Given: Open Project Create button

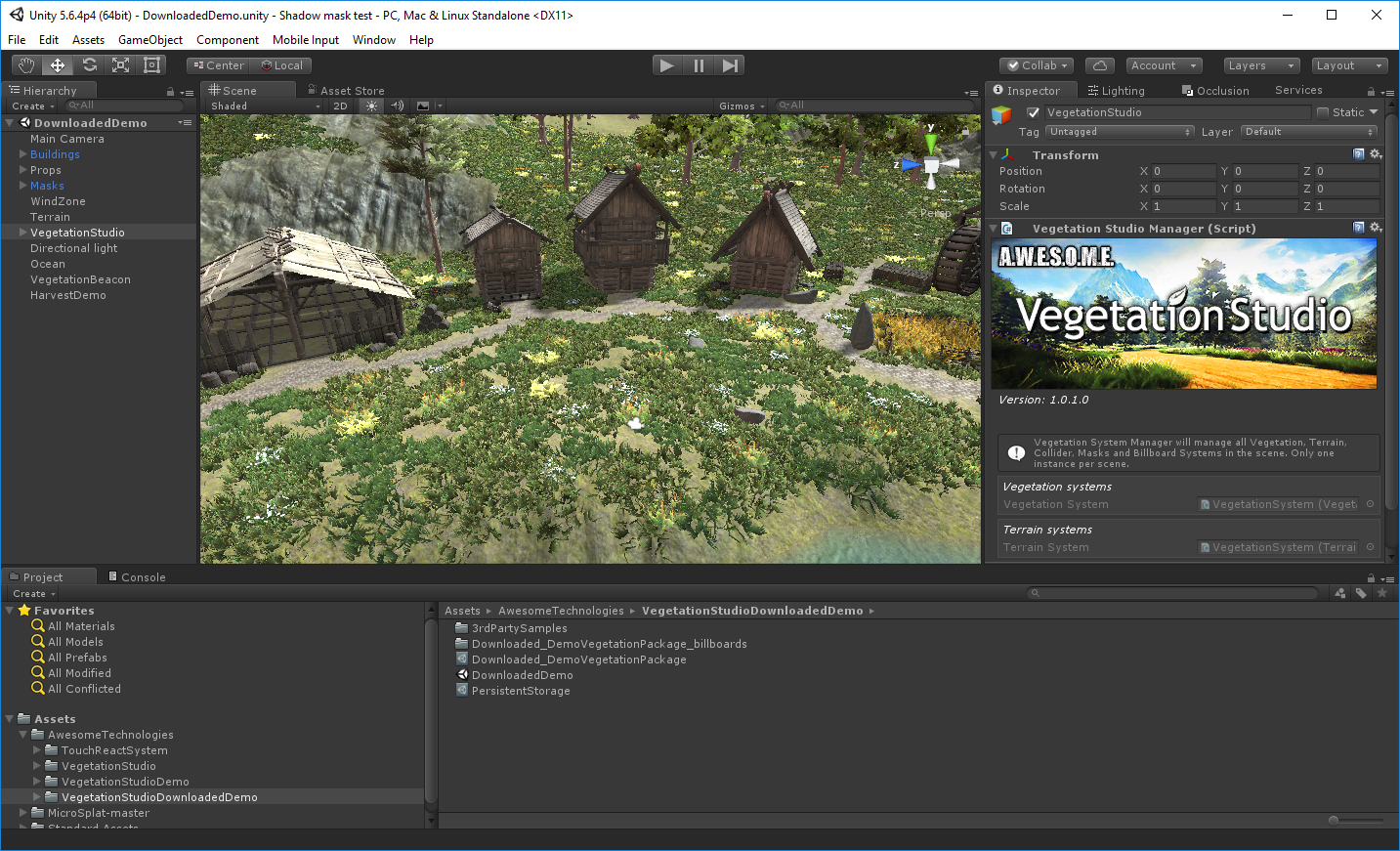Looking at the screenshot, I should [x=33, y=593].
